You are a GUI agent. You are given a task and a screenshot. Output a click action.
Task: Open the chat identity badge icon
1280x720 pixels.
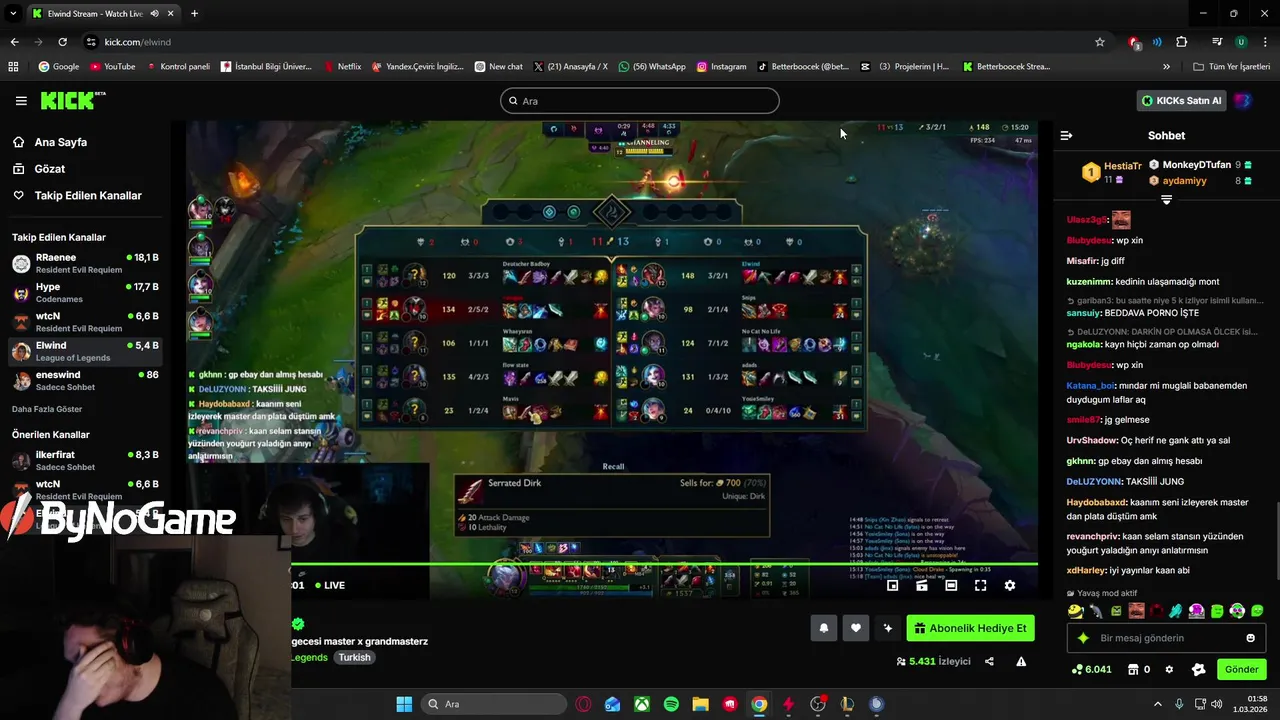click(x=1198, y=669)
